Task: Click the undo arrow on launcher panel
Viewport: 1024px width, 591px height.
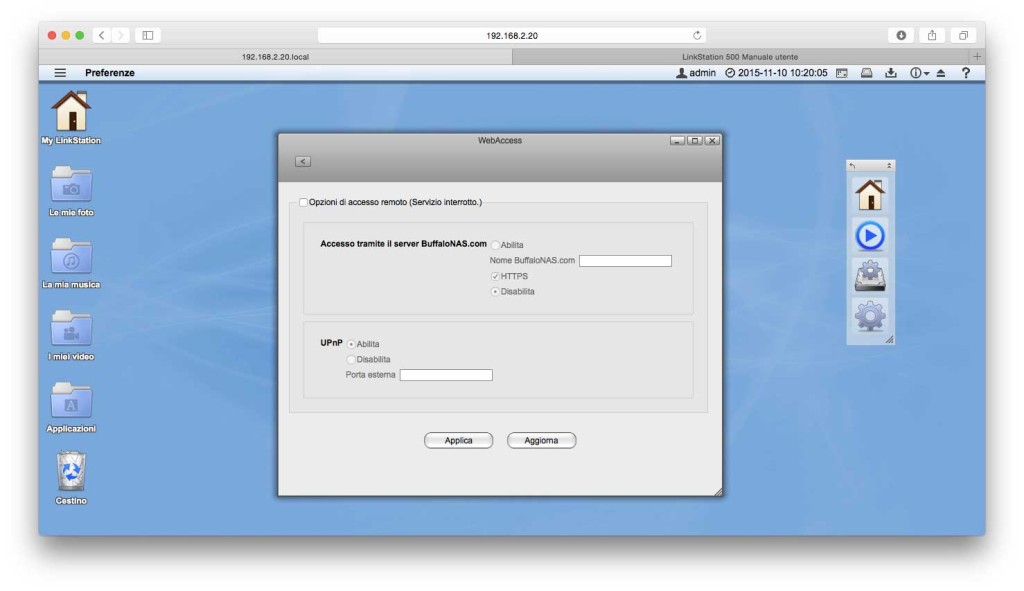Action: click(x=852, y=166)
